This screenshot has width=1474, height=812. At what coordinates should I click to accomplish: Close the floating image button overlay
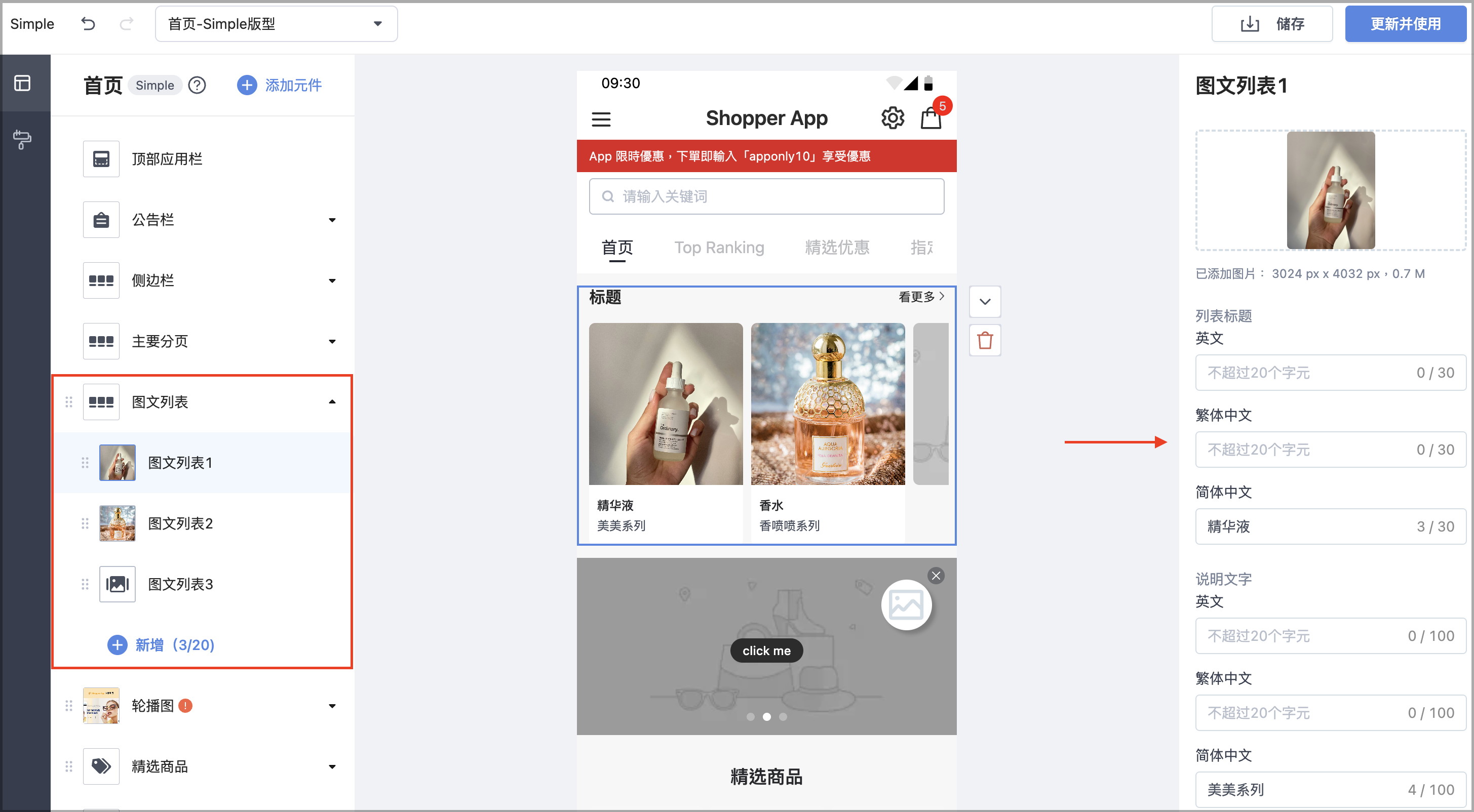tap(936, 576)
